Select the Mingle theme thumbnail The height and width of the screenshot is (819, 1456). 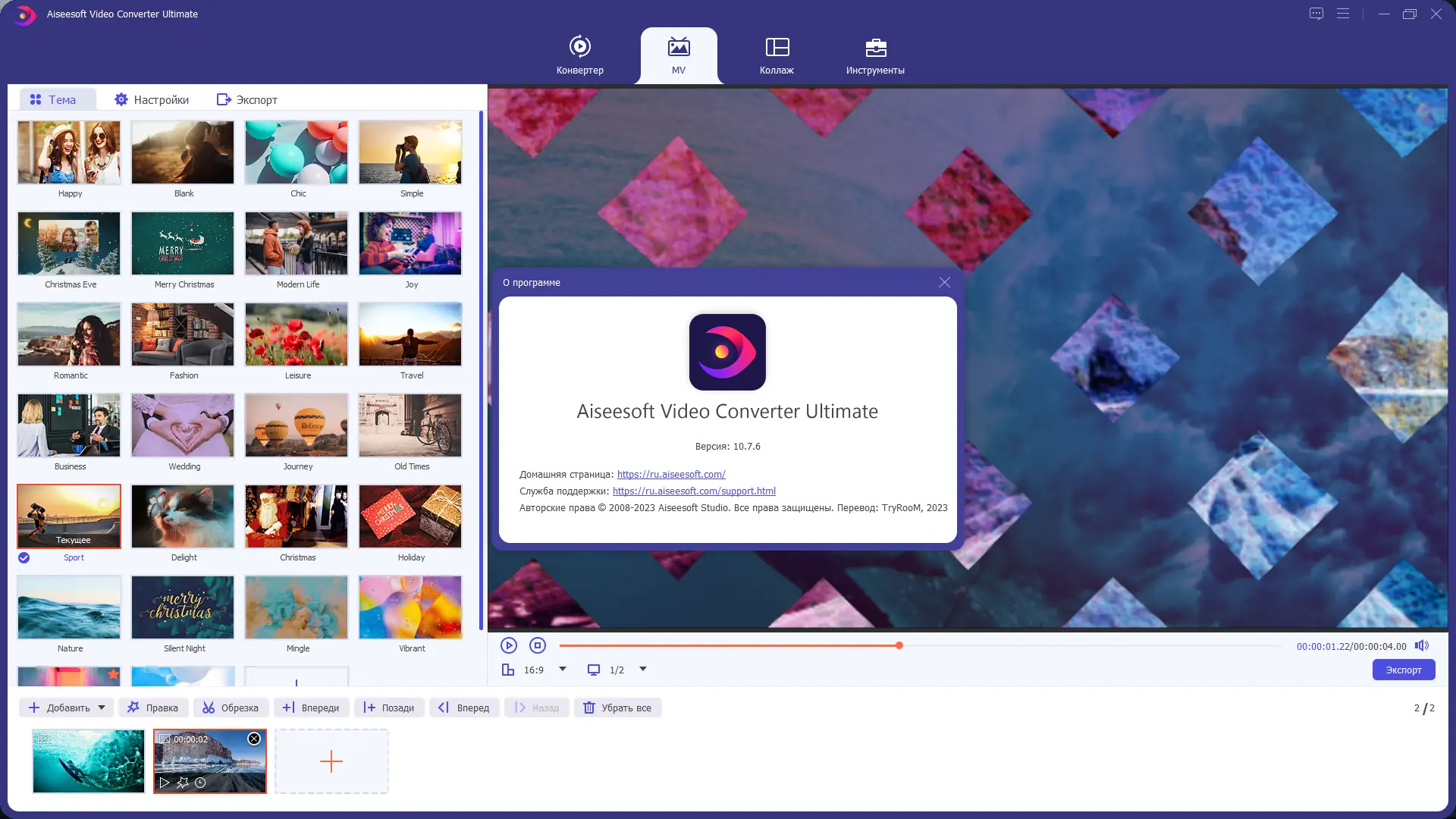[x=297, y=607]
